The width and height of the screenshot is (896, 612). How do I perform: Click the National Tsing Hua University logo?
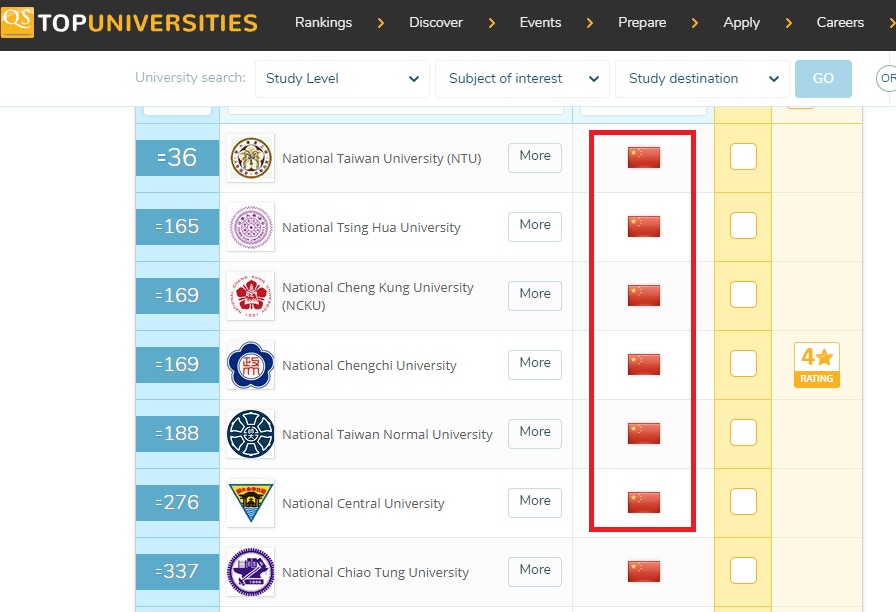point(249,226)
